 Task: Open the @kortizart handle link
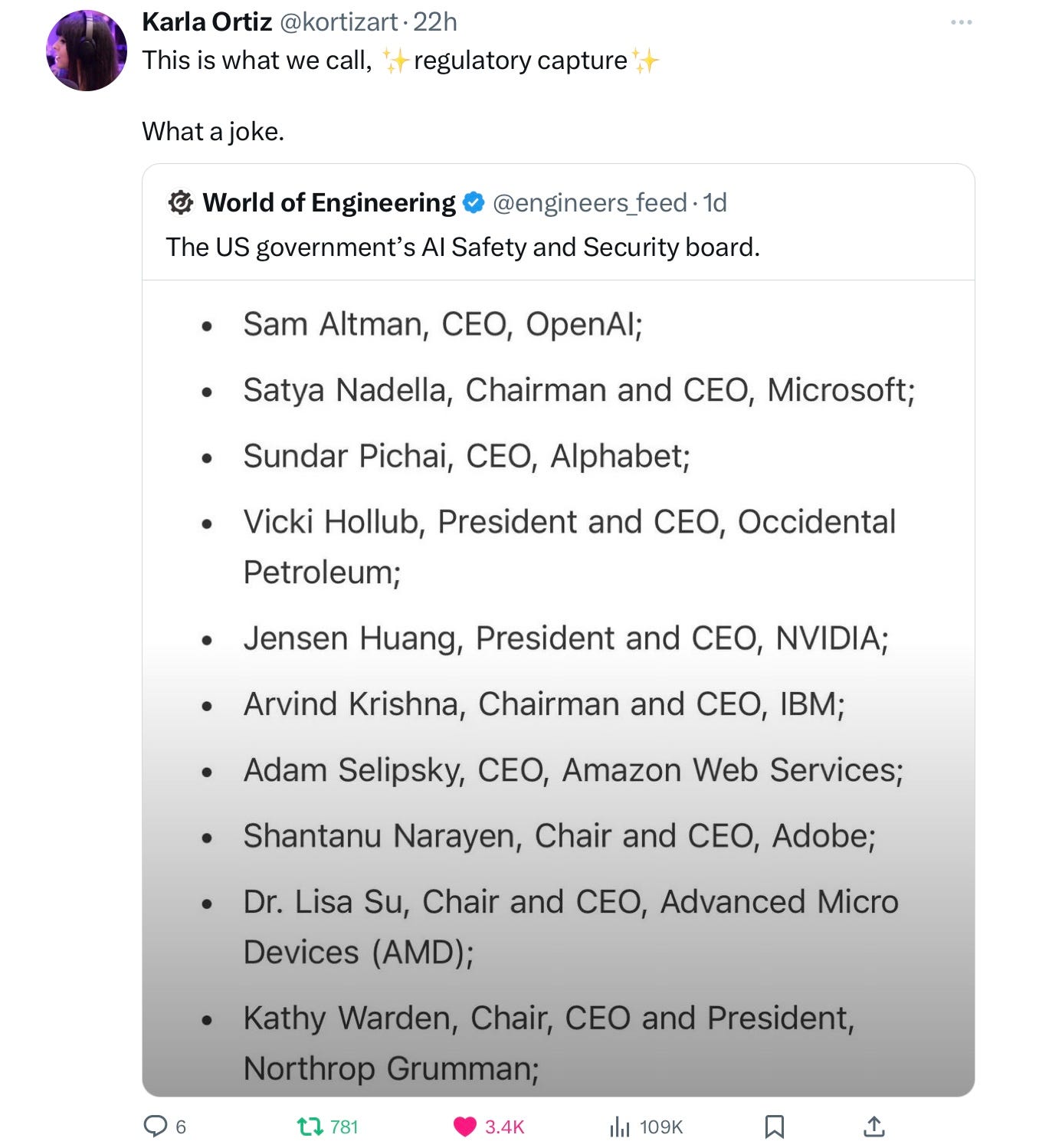point(338,22)
